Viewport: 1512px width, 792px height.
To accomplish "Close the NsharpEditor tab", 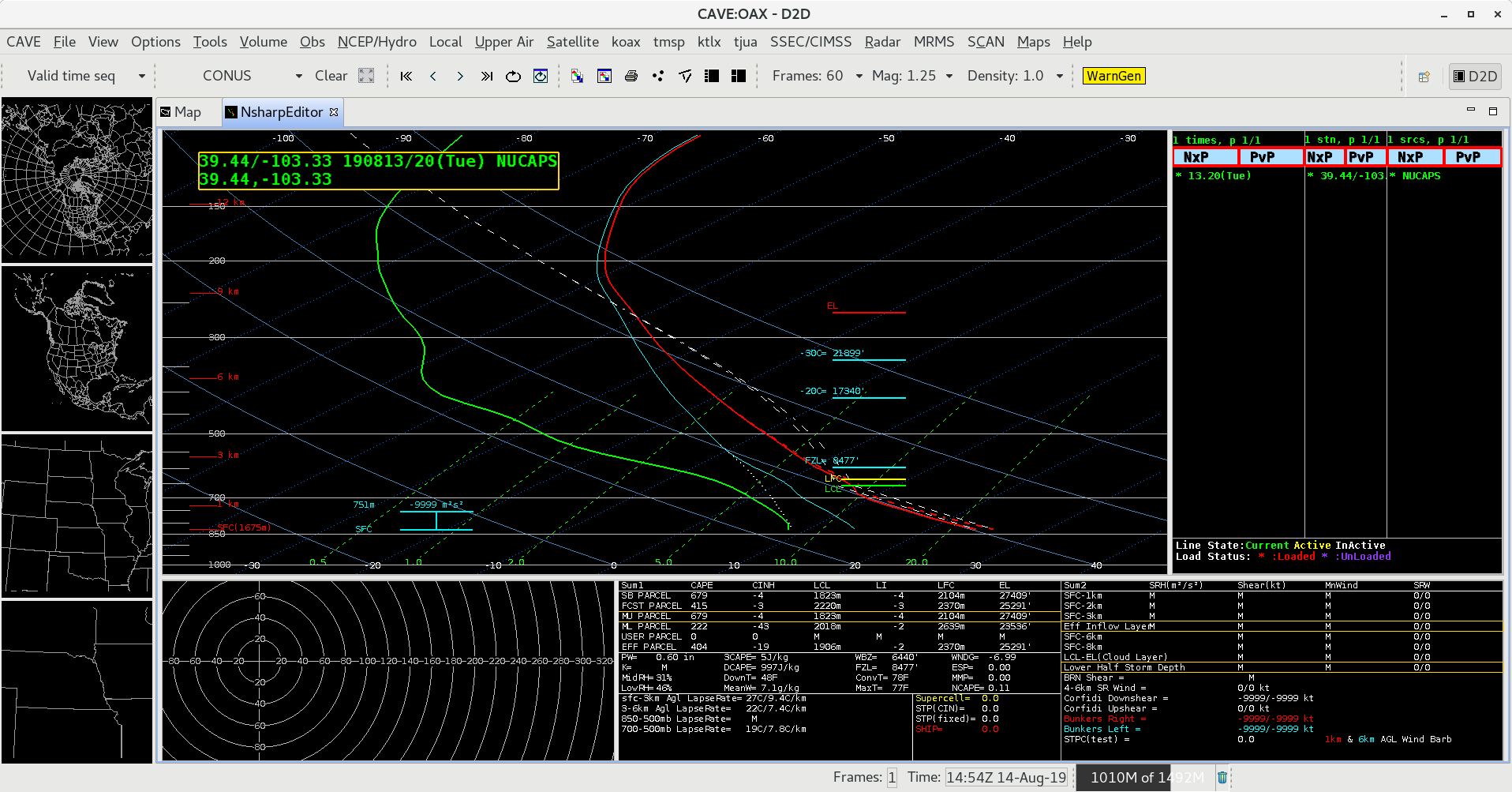I will pos(334,112).
